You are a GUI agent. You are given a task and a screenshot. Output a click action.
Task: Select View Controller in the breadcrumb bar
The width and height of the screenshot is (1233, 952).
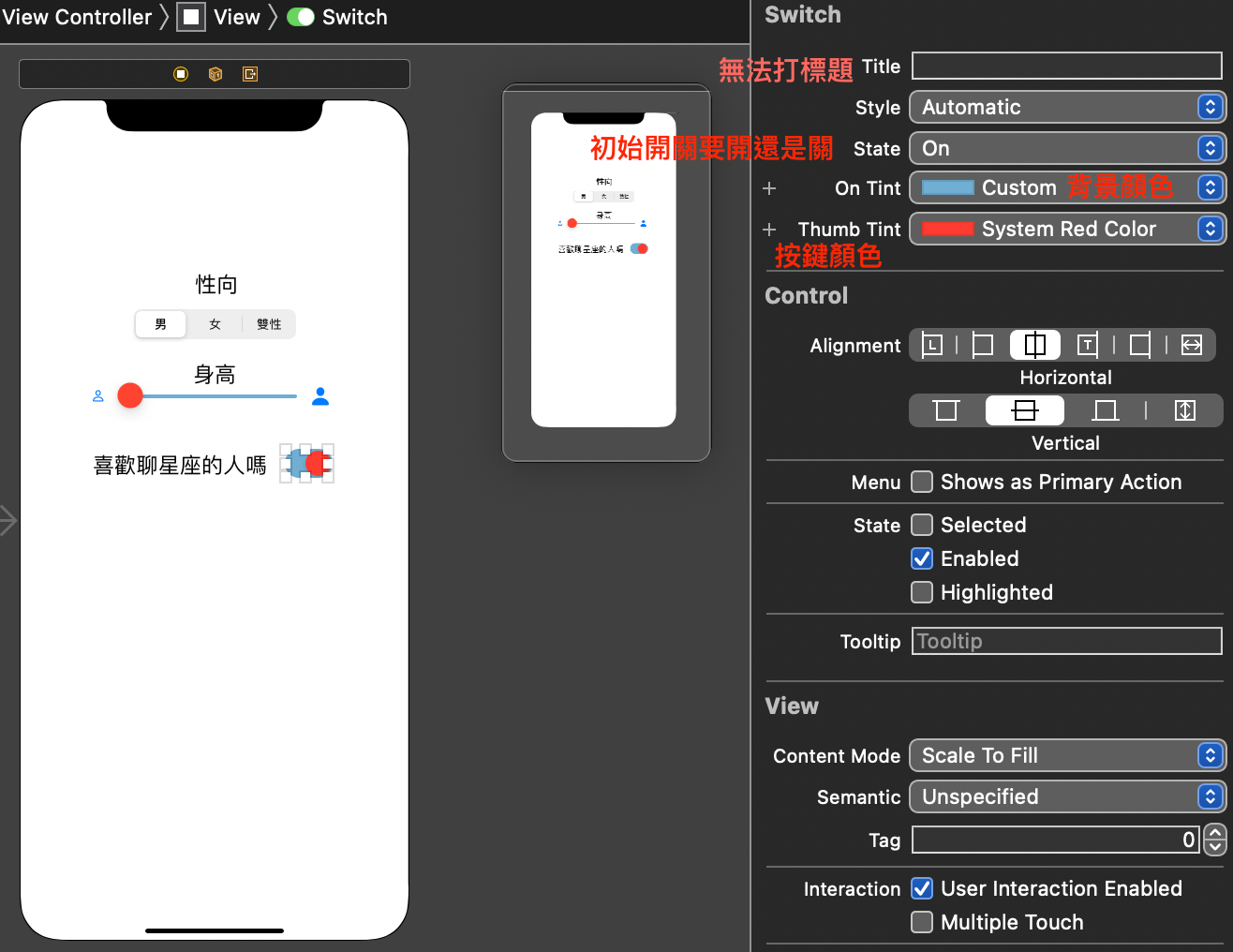tap(79, 16)
